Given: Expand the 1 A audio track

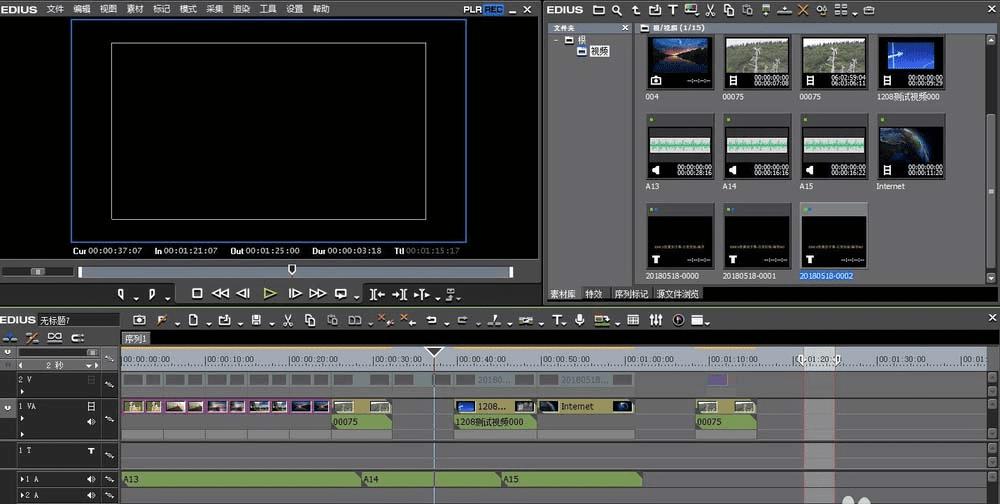Looking at the screenshot, I should click(22, 480).
